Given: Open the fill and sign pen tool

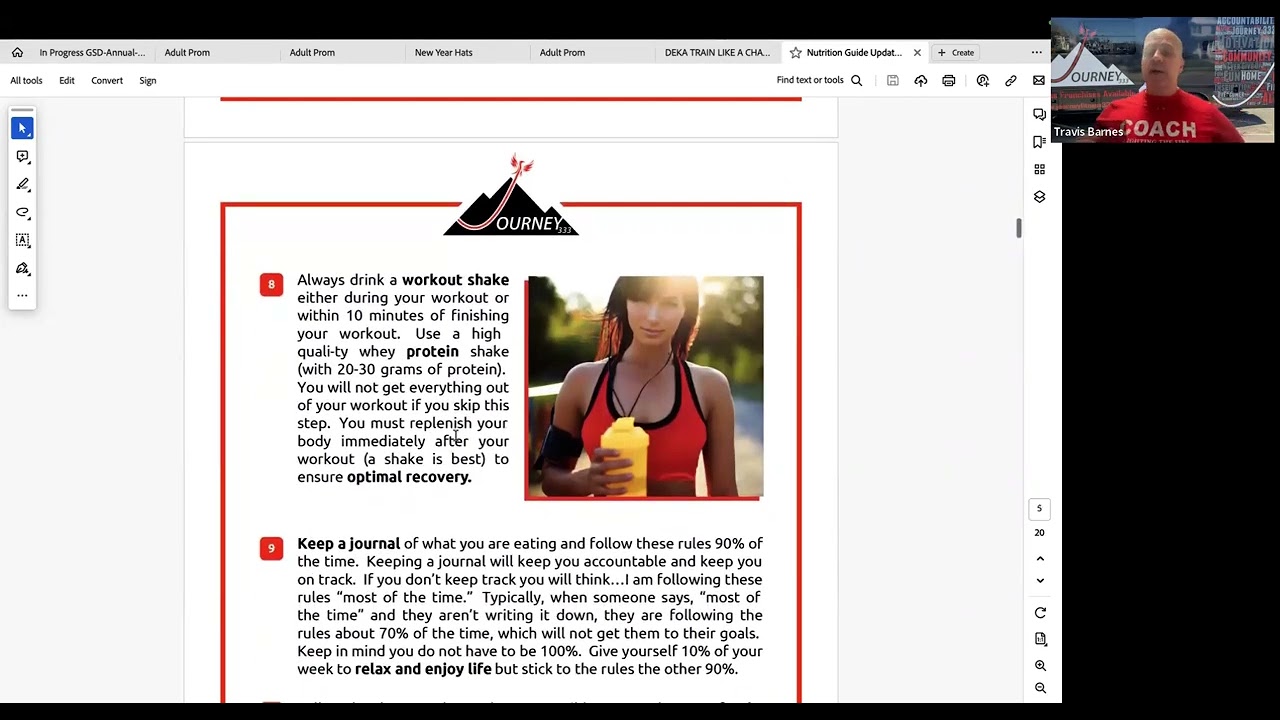Looking at the screenshot, I should pos(22,269).
